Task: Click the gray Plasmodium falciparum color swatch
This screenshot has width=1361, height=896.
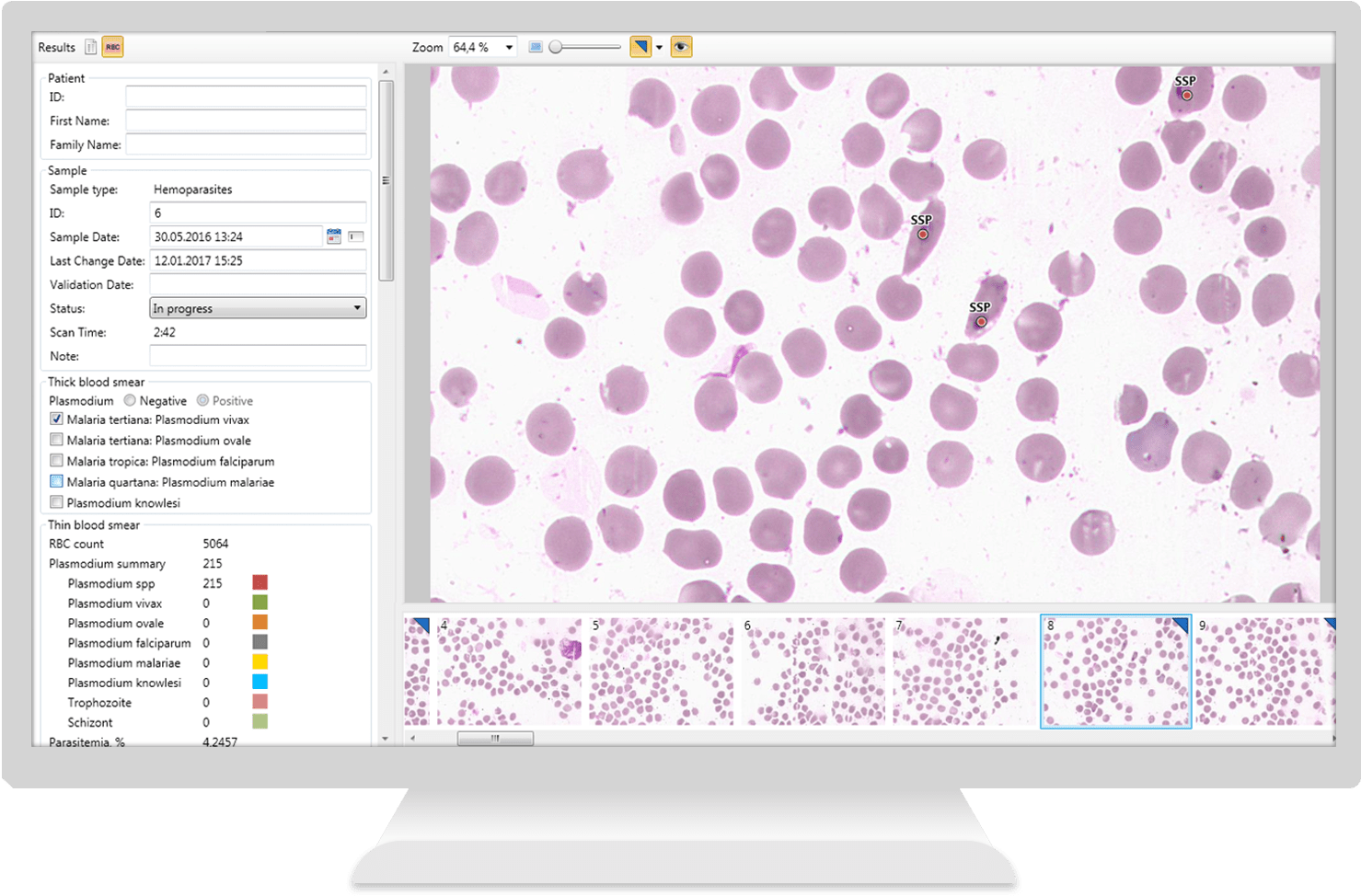Action: 260,642
